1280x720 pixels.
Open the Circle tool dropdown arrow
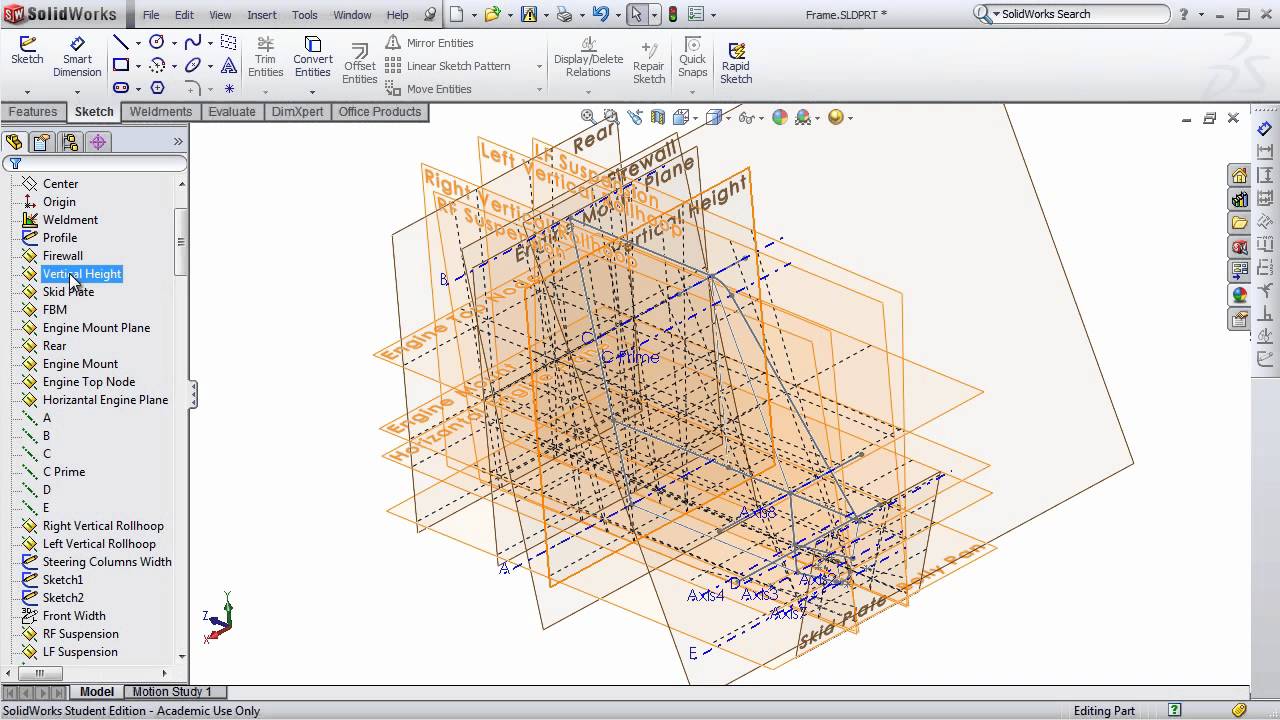click(x=173, y=43)
